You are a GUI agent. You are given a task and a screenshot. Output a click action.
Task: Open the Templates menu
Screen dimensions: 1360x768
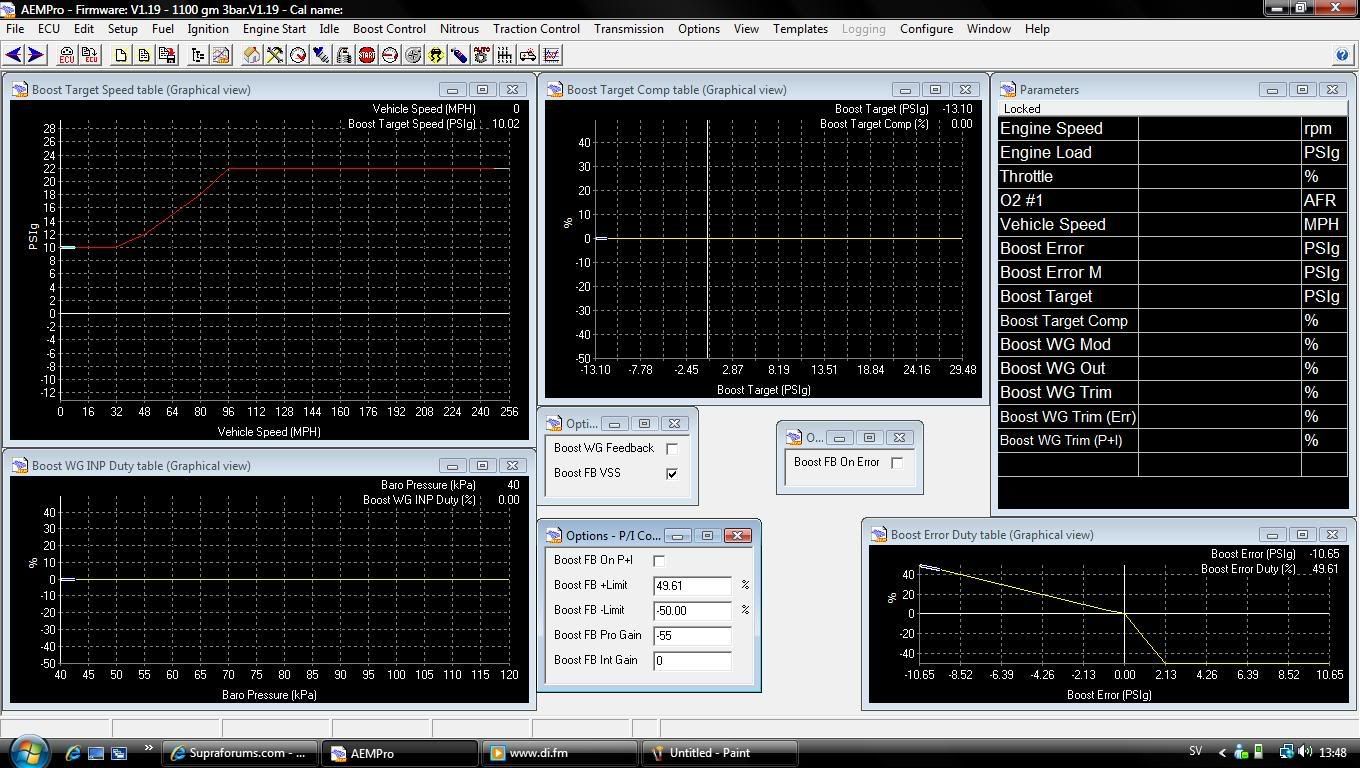800,29
